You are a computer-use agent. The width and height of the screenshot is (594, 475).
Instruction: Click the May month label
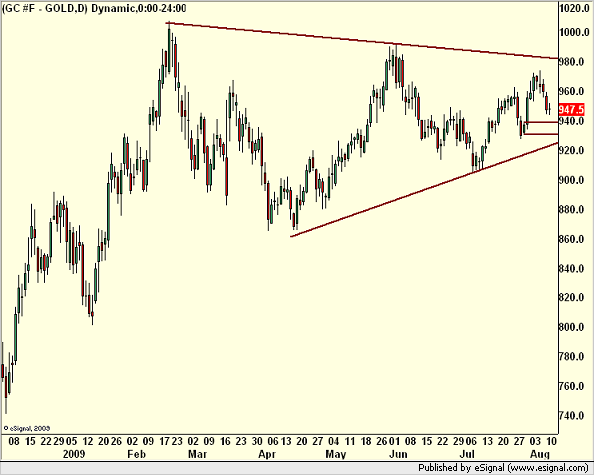click(x=336, y=454)
